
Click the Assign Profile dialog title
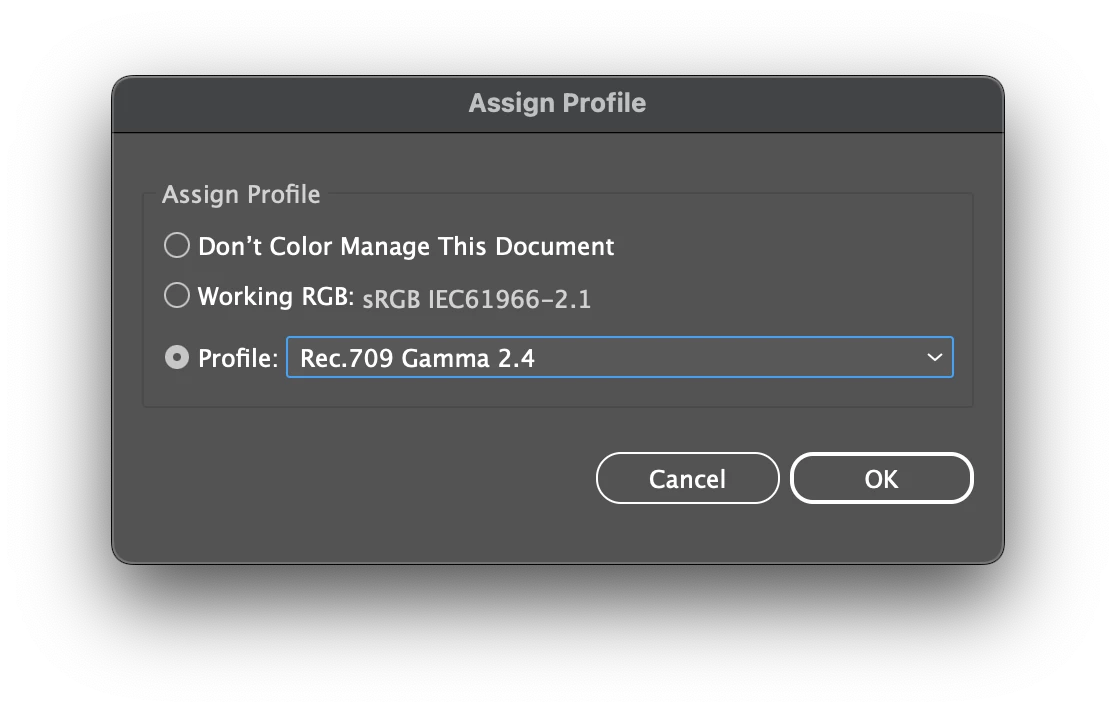point(557,103)
